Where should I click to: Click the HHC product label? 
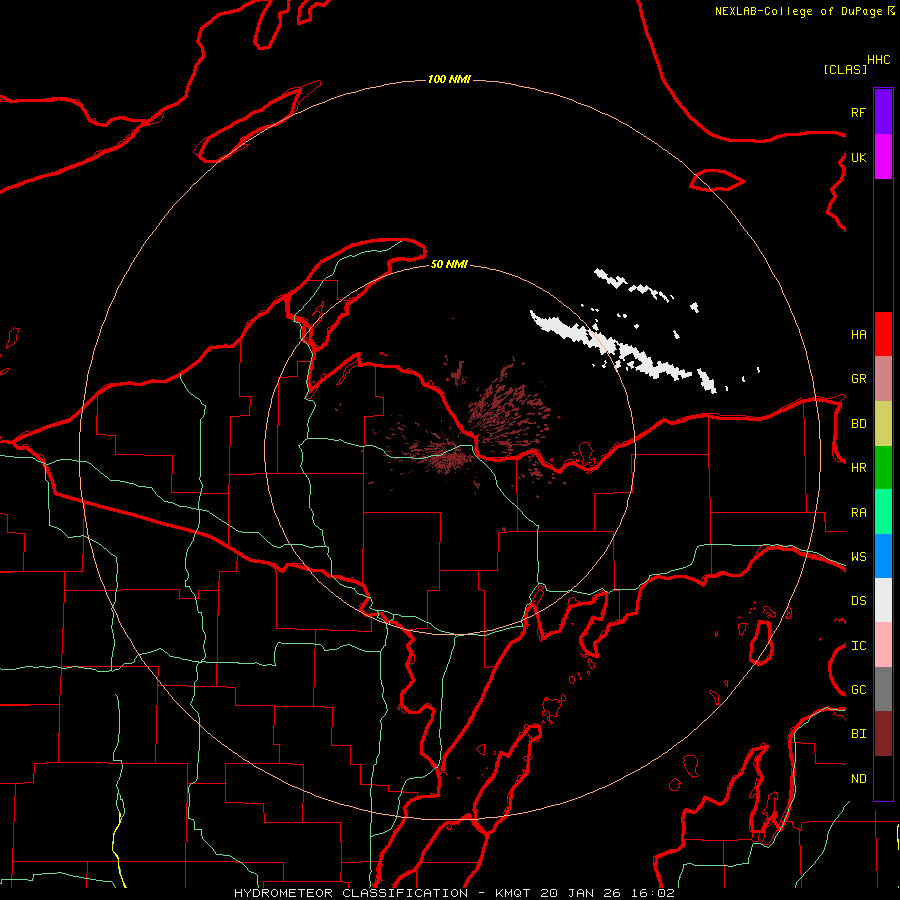(879, 60)
